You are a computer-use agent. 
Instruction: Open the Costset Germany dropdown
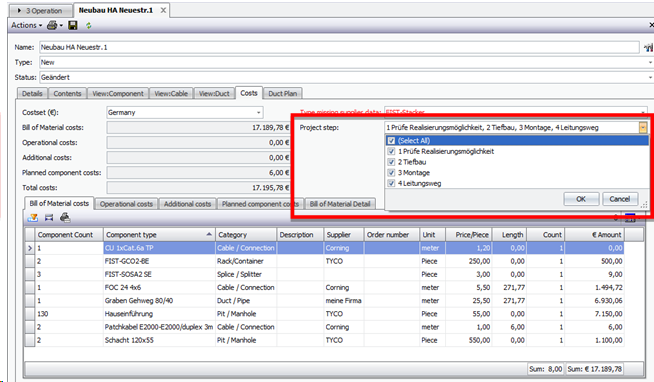258,113
